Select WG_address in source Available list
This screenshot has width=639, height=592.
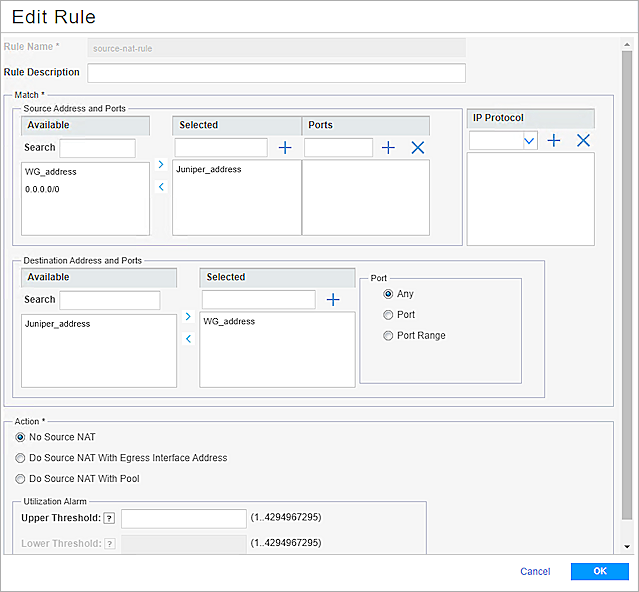(x=51, y=172)
